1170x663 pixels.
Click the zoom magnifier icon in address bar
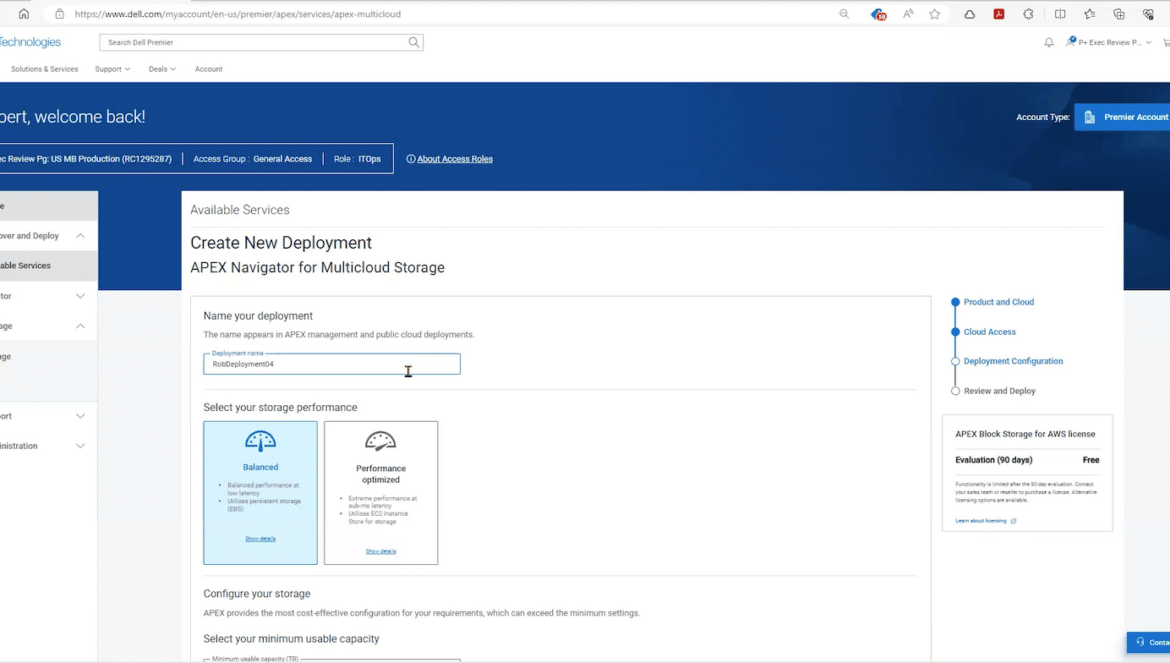pos(844,13)
